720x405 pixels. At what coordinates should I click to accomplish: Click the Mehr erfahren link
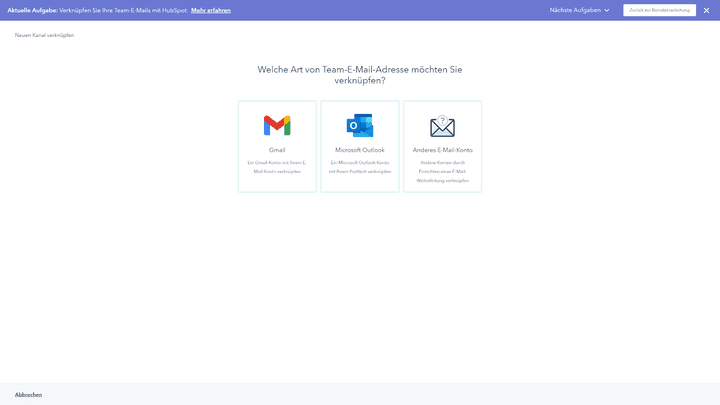click(211, 10)
